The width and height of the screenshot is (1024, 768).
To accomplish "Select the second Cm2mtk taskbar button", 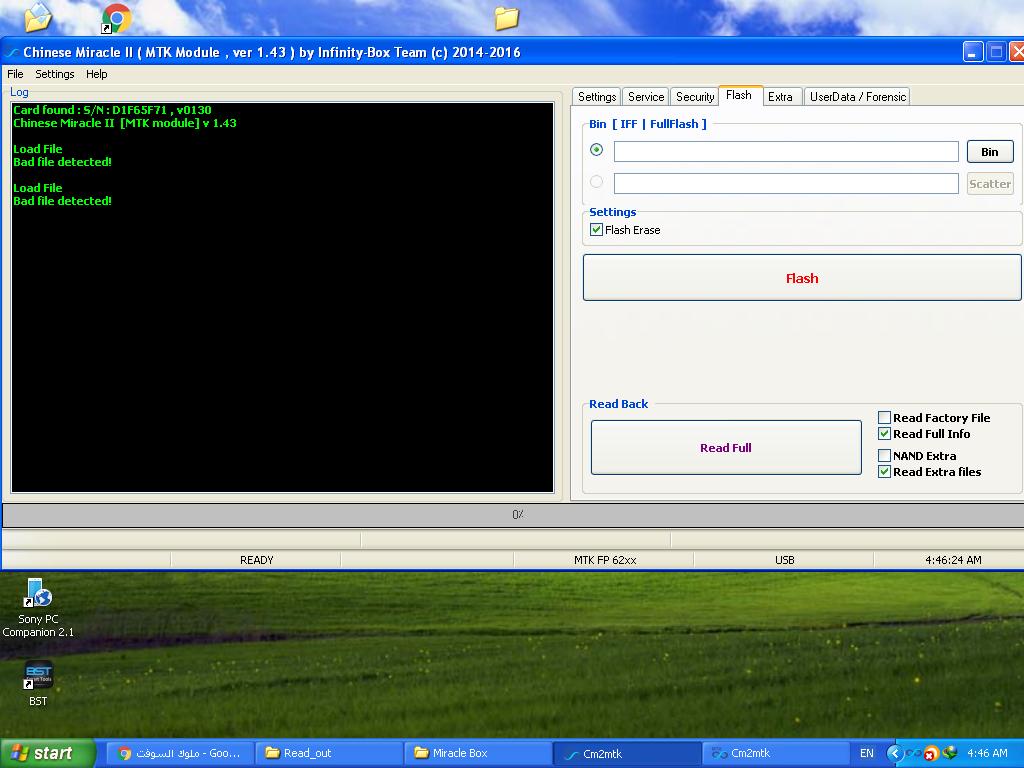I will click(775, 753).
